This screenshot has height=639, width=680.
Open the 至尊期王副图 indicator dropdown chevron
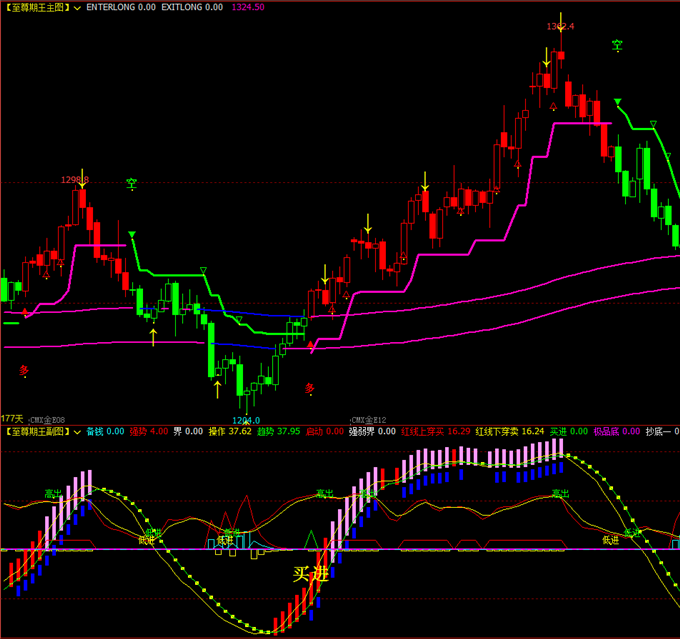[x=77, y=432]
